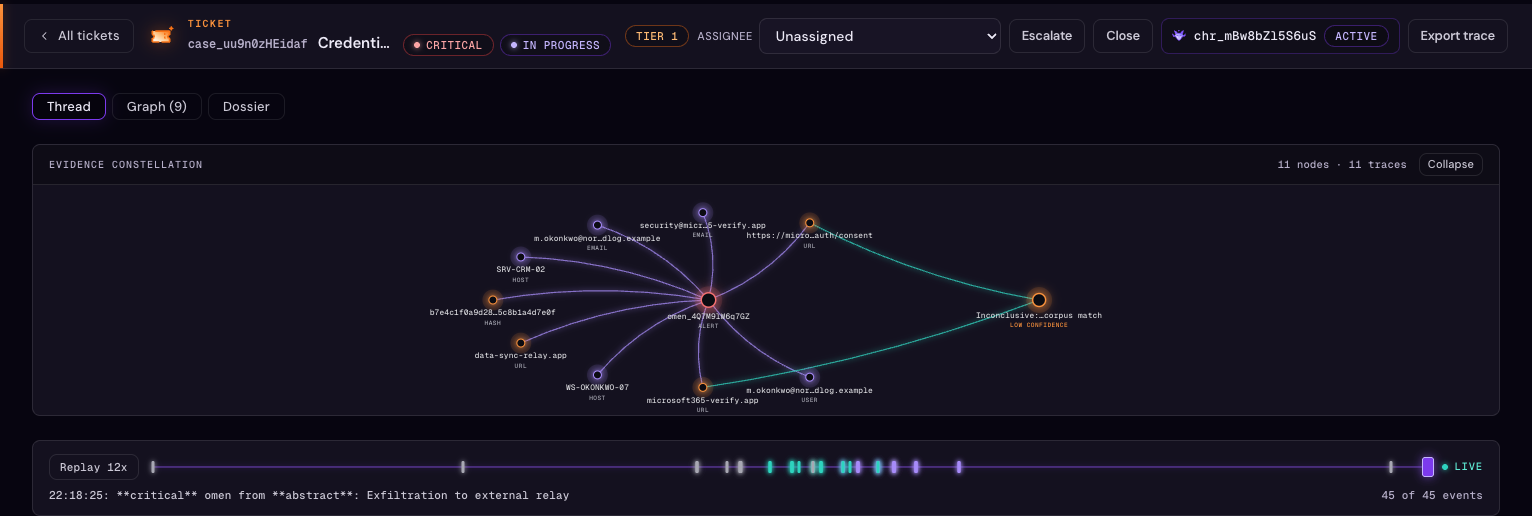
Task: Export the trace
Action: 1457,36
